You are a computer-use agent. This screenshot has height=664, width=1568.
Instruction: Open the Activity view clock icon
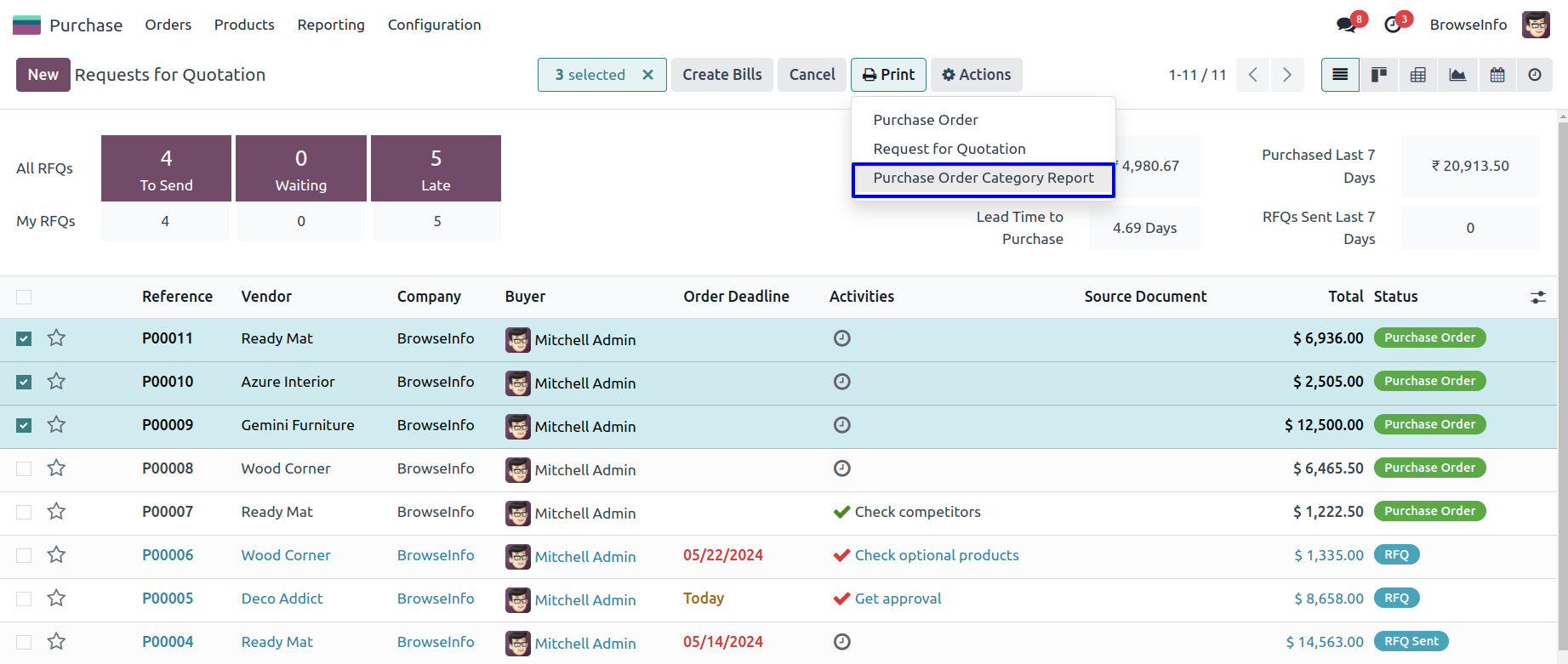(1535, 75)
